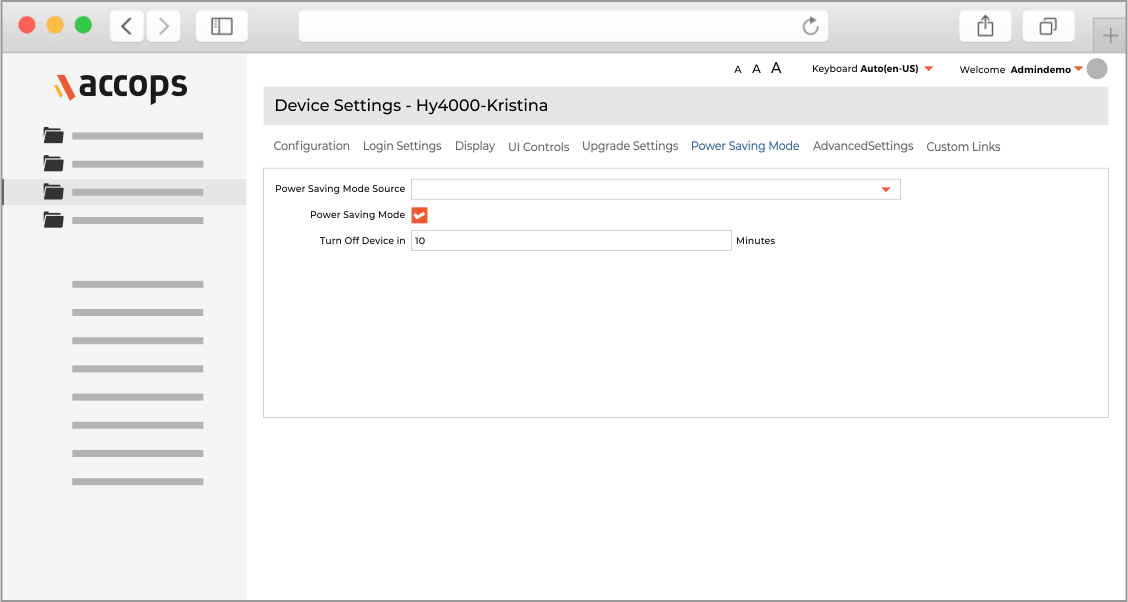The image size is (1128, 602).
Task: Open the Power Saving Mode Source dropdown
Action: [x=886, y=189]
